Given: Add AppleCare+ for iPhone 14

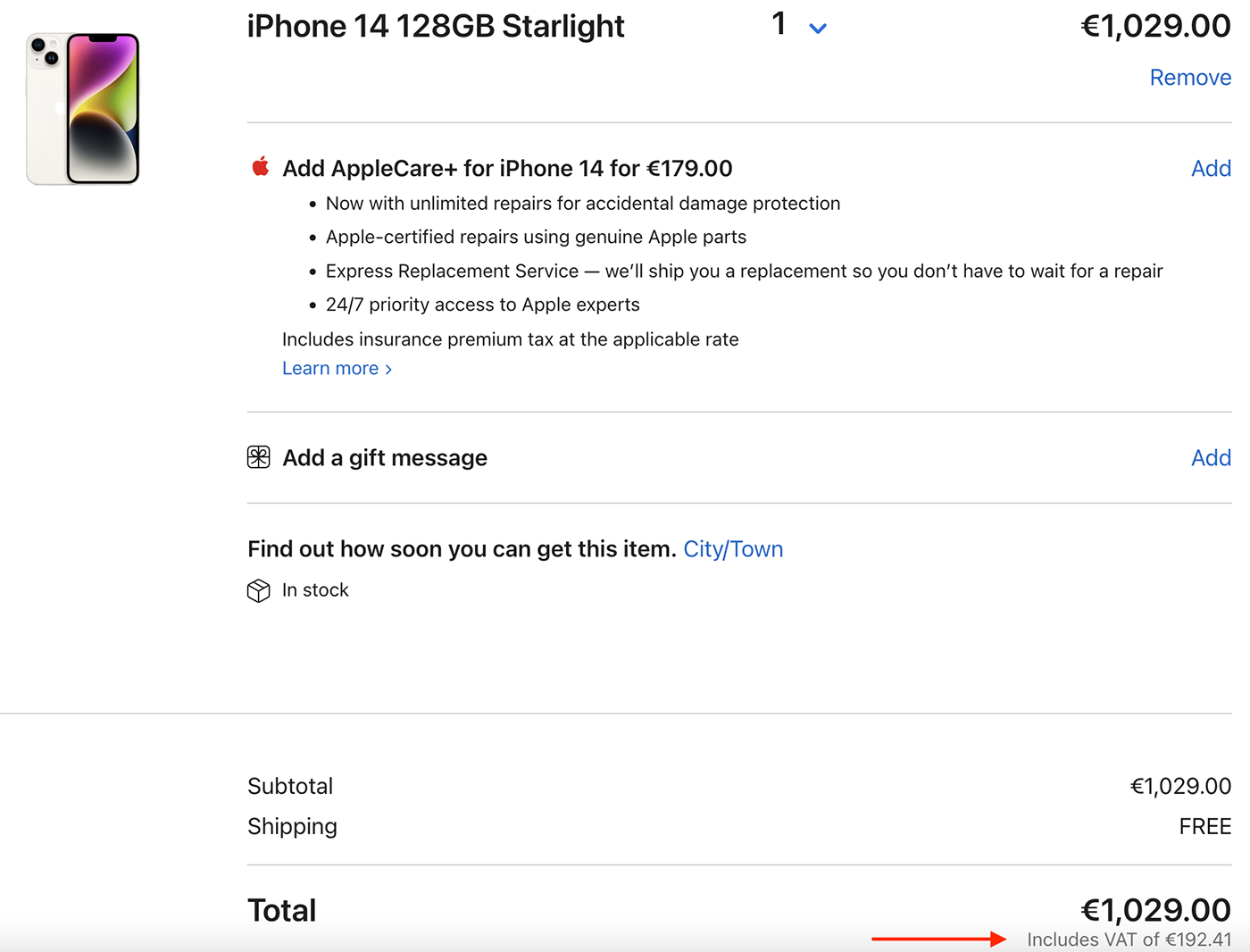Looking at the screenshot, I should pyautogui.click(x=1211, y=168).
